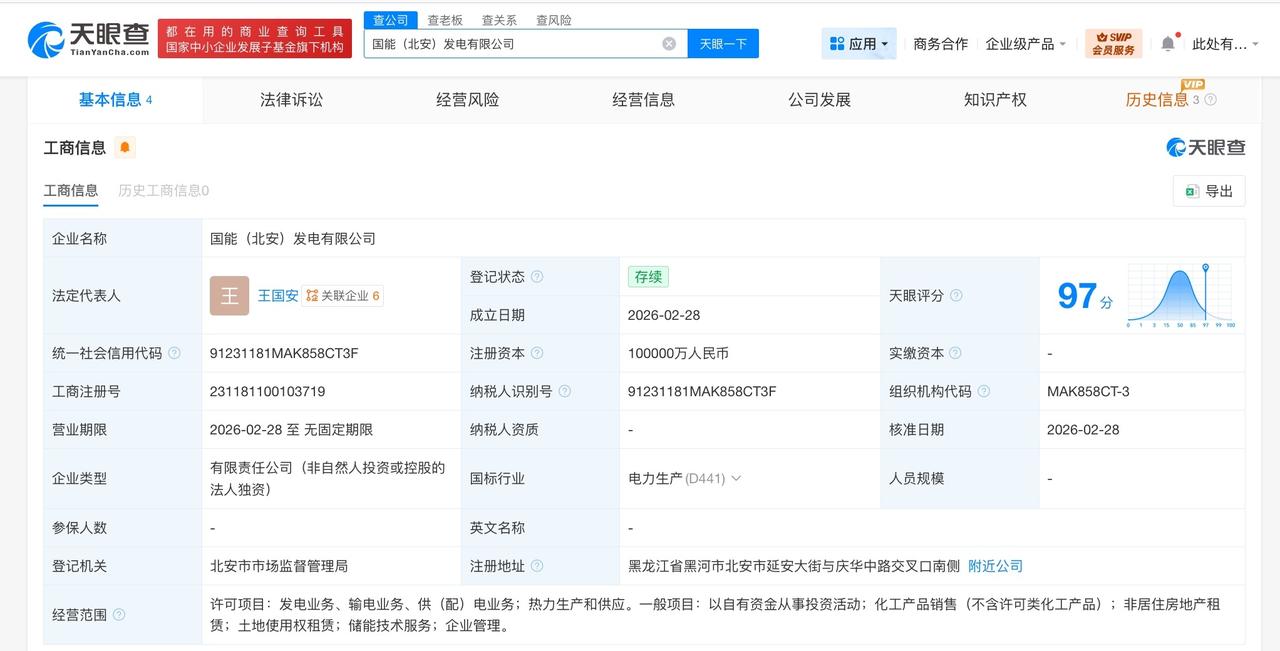Select the 历史工商信息0 tab
1280x651 pixels.
163,190
